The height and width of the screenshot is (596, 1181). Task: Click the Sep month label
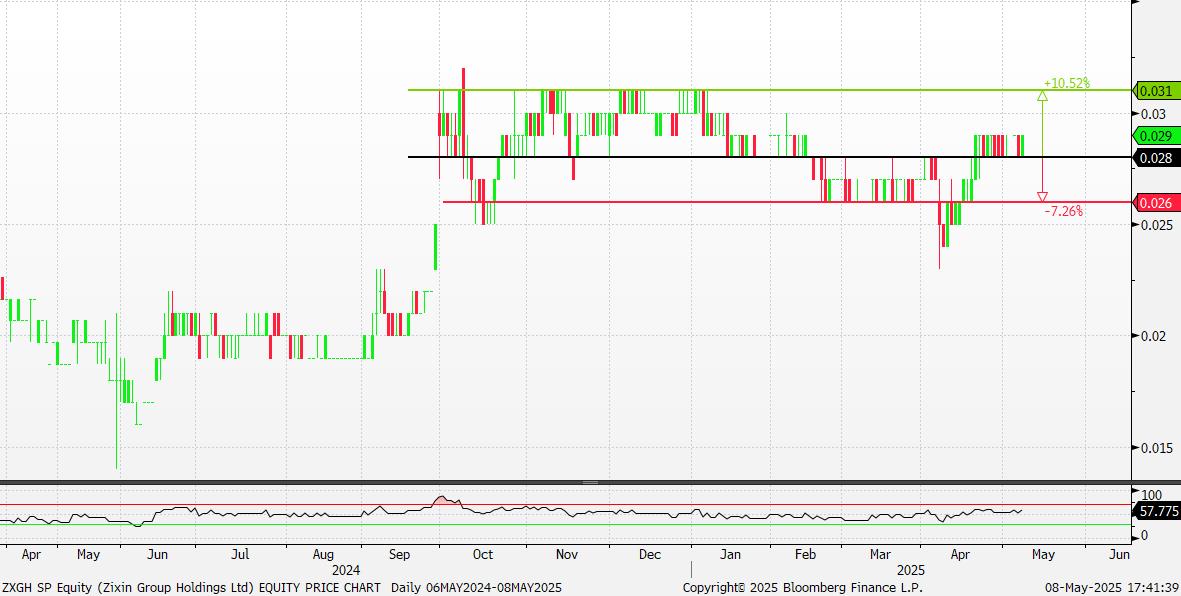(x=399, y=555)
